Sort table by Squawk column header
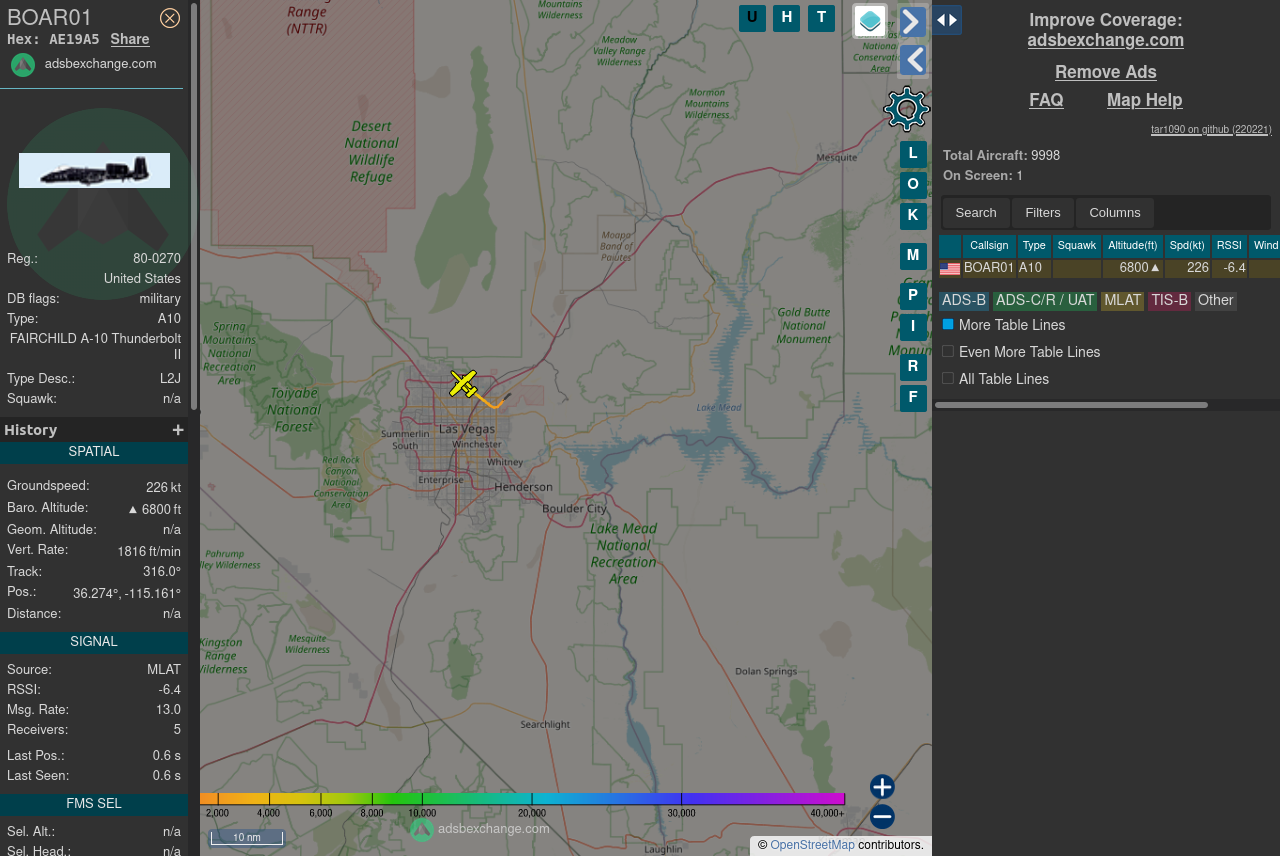Viewport: 1280px width, 856px height. 1077,246
